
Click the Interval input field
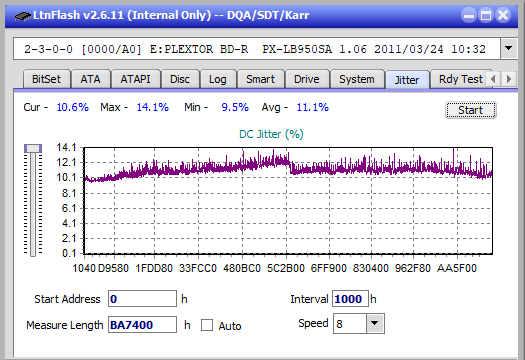pos(350,299)
